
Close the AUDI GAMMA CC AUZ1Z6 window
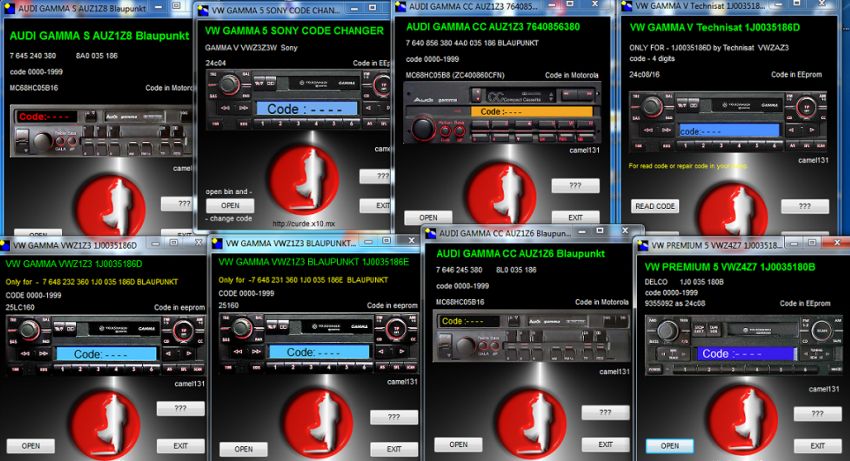click(x=624, y=231)
